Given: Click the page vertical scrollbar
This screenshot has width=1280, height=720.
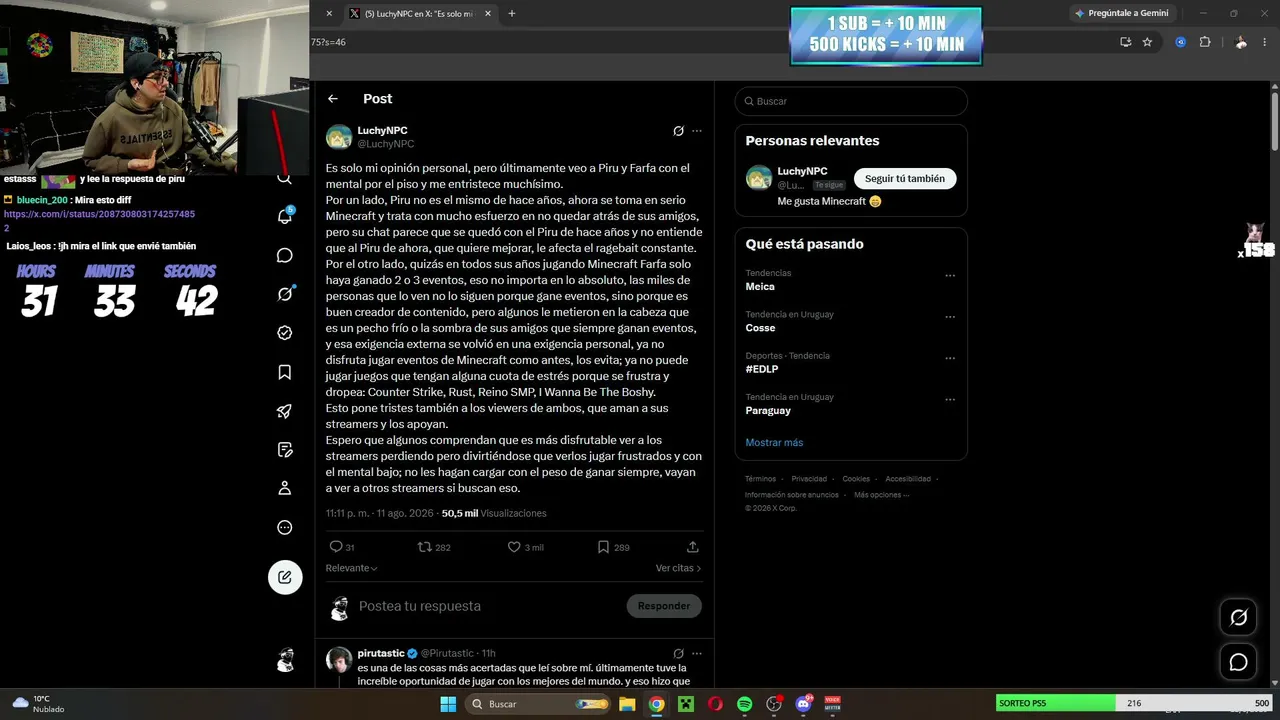Looking at the screenshot, I should [x=1275, y=120].
